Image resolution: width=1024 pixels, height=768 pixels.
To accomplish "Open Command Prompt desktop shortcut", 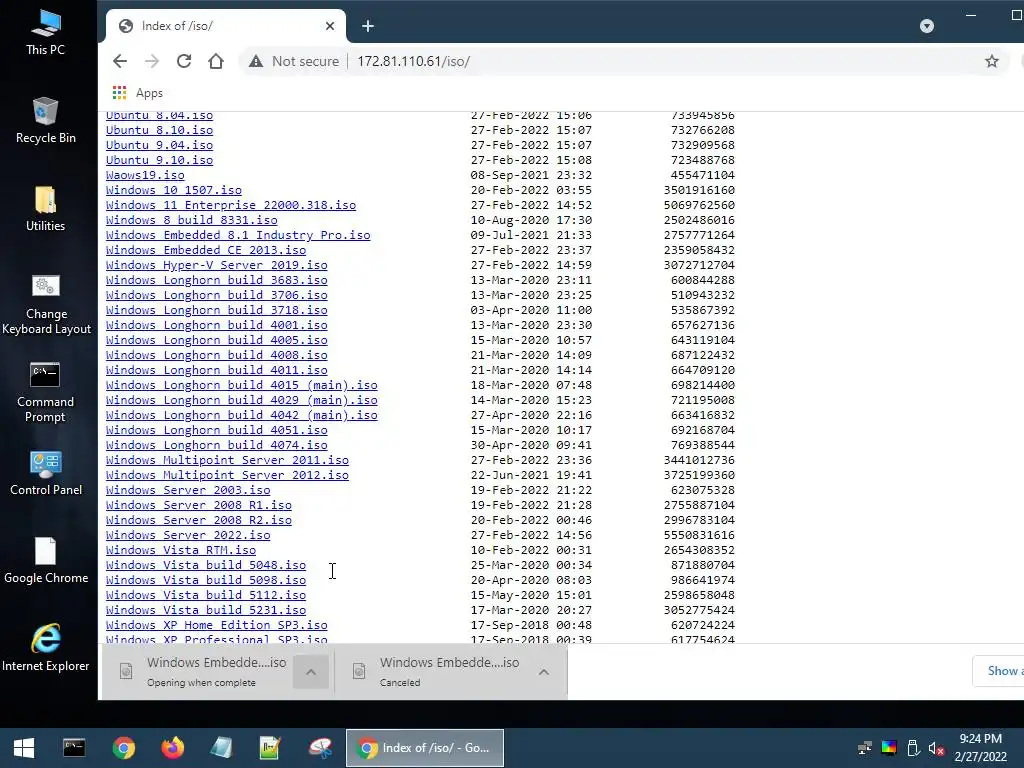I will 46,392.
